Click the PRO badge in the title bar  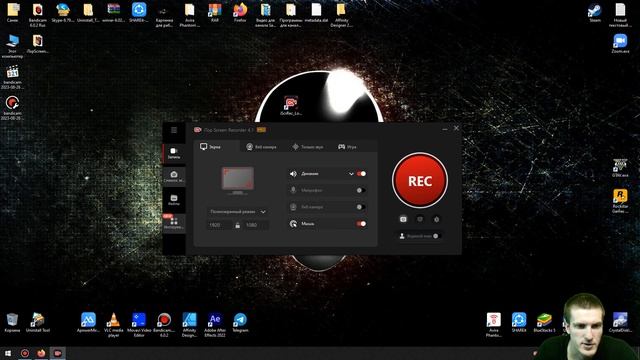coord(261,130)
